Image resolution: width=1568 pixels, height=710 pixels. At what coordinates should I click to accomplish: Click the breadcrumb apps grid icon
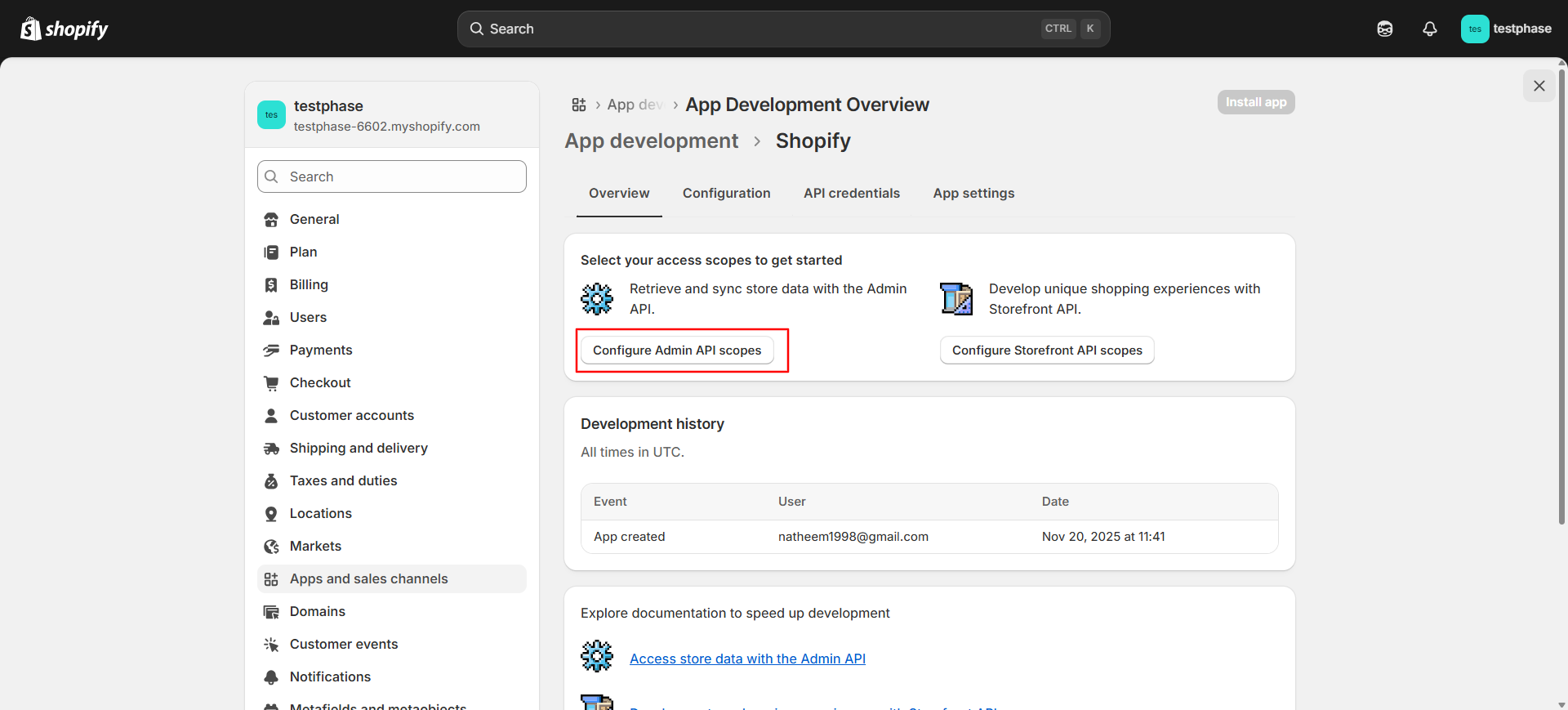[579, 105]
